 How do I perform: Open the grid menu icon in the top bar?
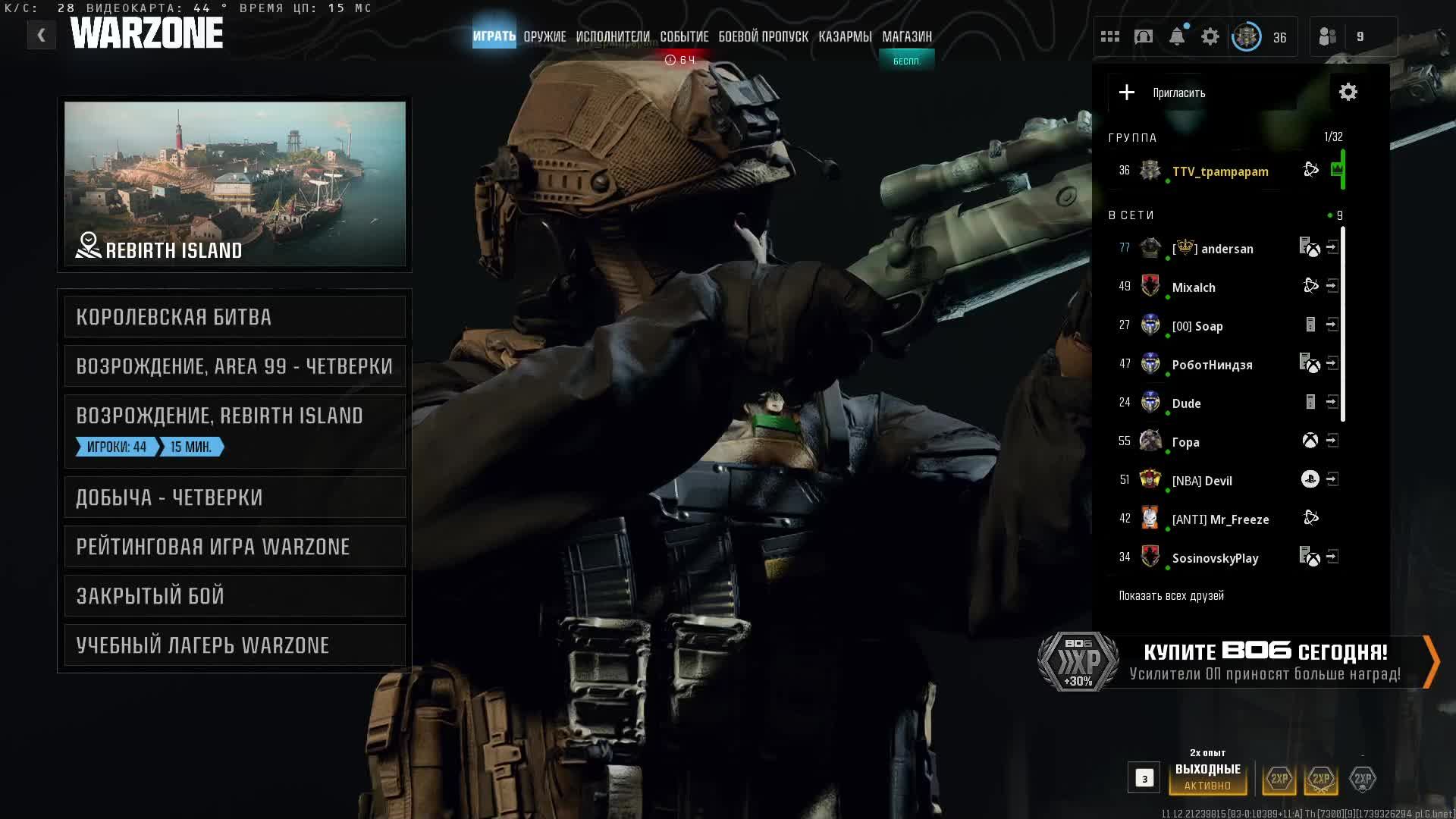point(1110,36)
